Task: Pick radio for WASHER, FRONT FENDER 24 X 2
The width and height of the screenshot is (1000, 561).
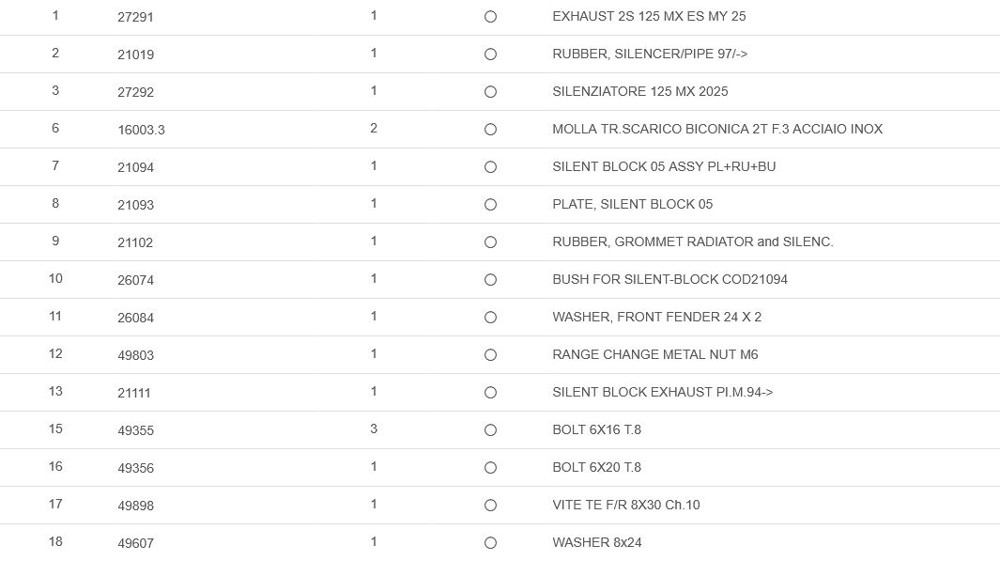Action: 490,318
